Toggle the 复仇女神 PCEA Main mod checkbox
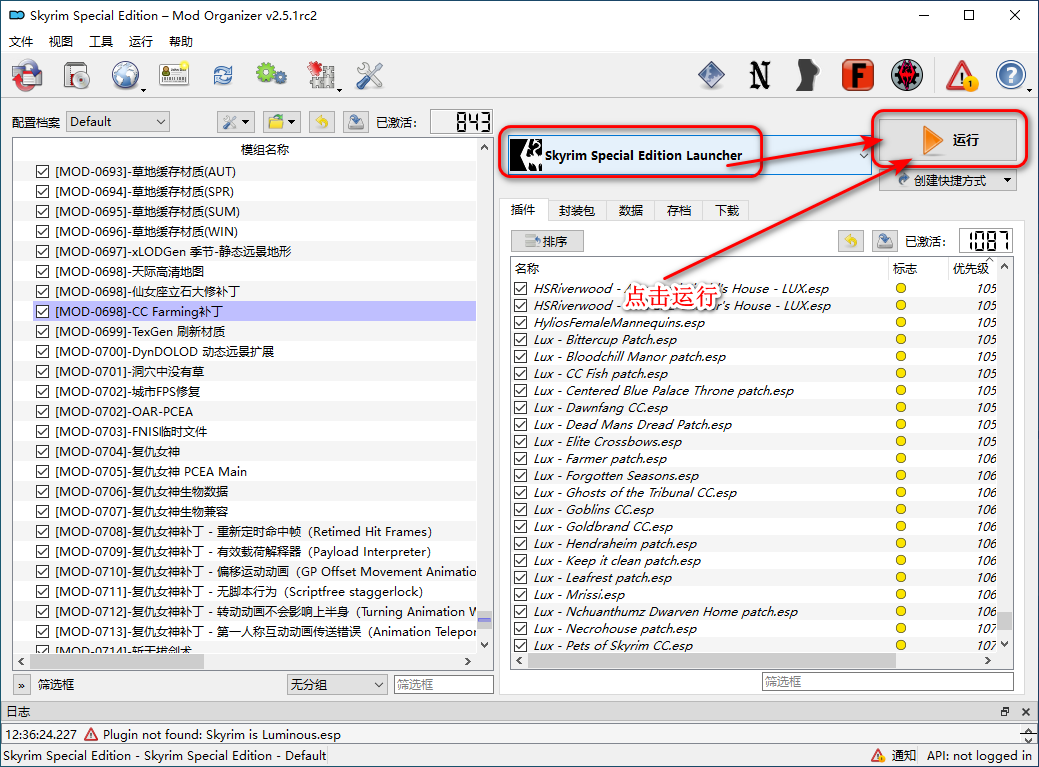The width and height of the screenshot is (1039, 767). coord(42,471)
